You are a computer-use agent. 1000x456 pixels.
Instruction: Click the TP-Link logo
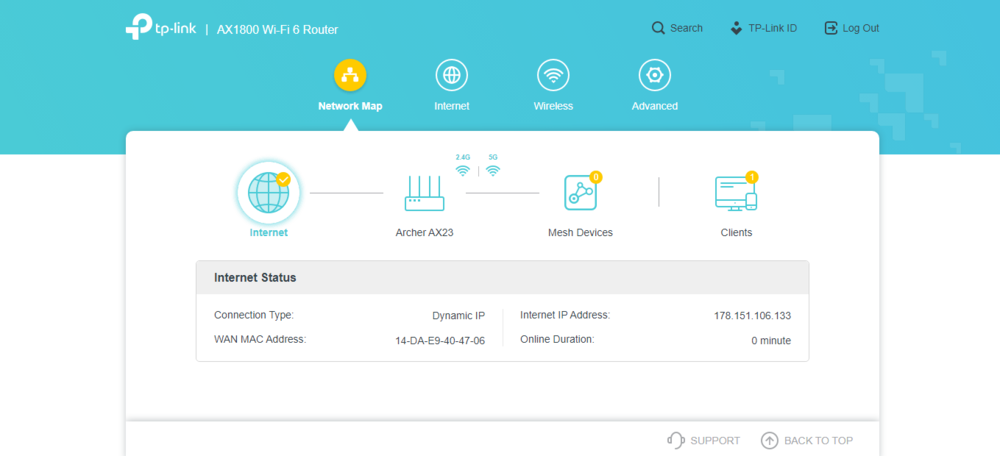[x=161, y=29]
